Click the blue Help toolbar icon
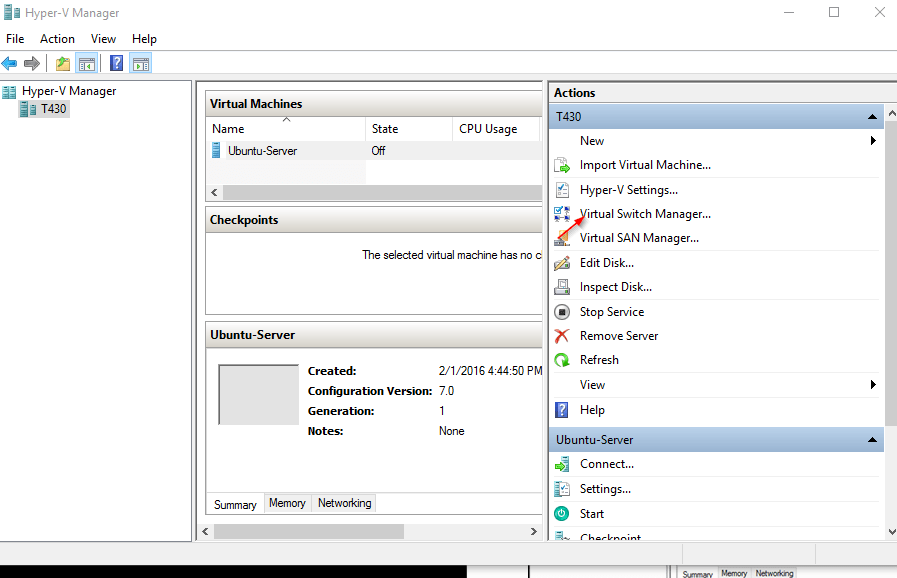This screenshot has height=578, width=897. (117, 63)
